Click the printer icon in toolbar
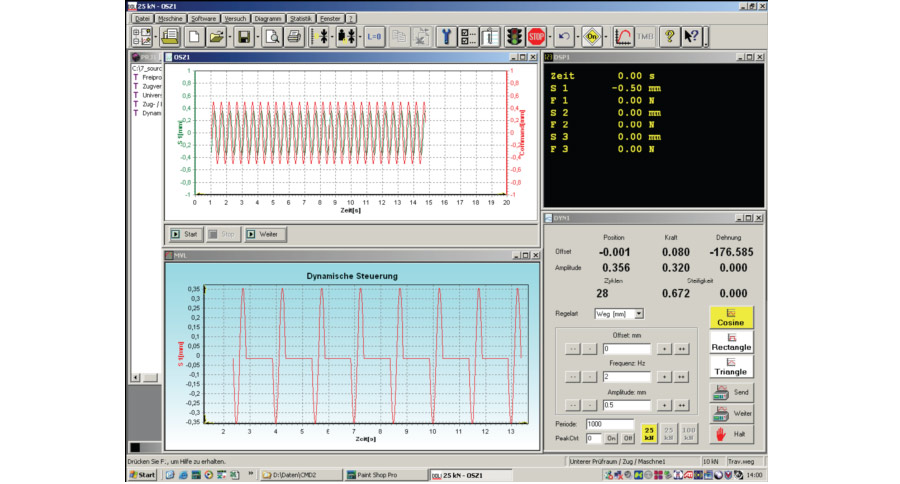 (x=295, y=37)
